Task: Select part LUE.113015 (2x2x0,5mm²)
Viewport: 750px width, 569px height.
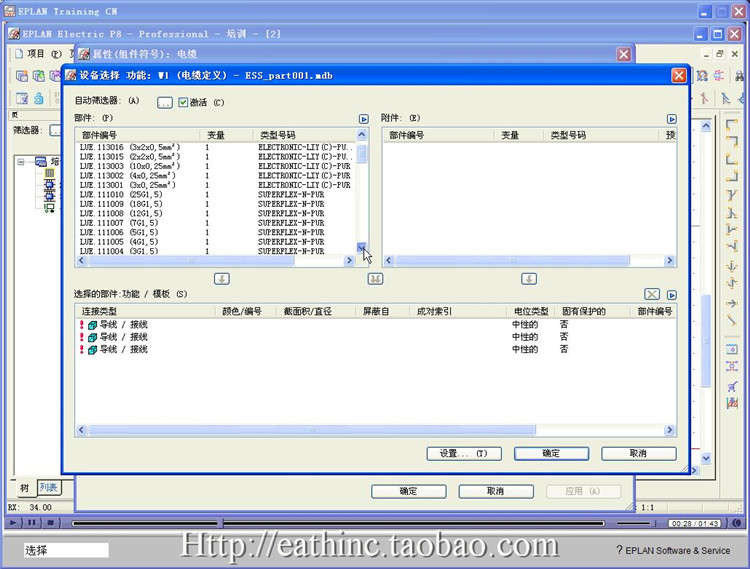Action: (x=215, y=156)
